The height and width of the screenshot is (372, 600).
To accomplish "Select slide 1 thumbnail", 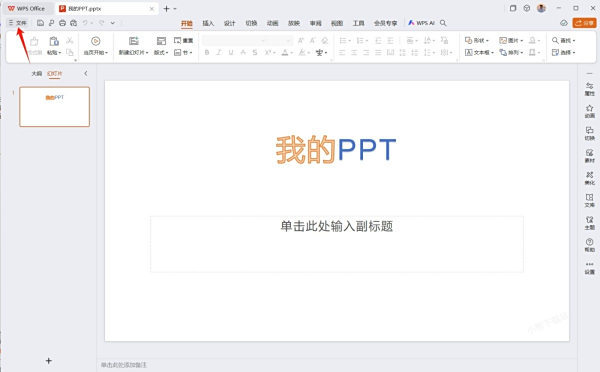I will pyautogui.click(x=54, y=106).
